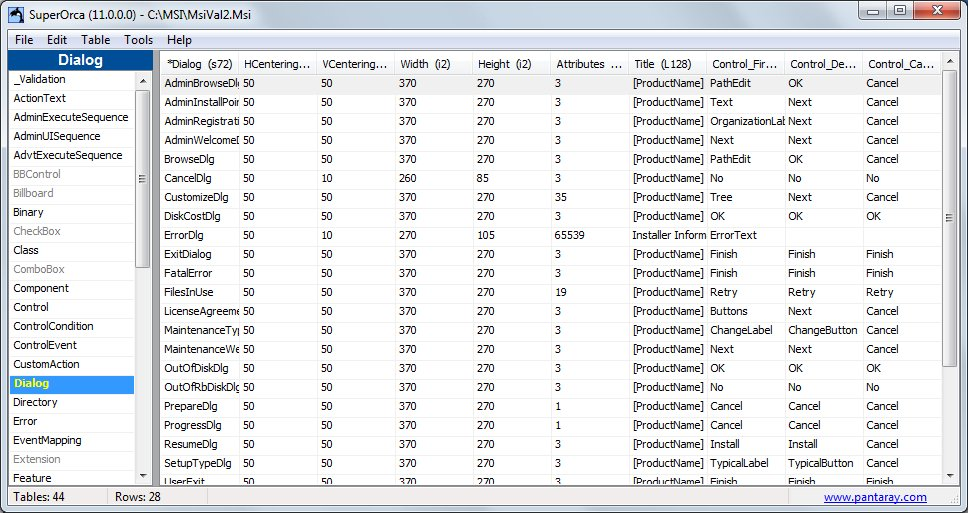
Task: Click the Attributes column header
Action: [x=590, y=64]
